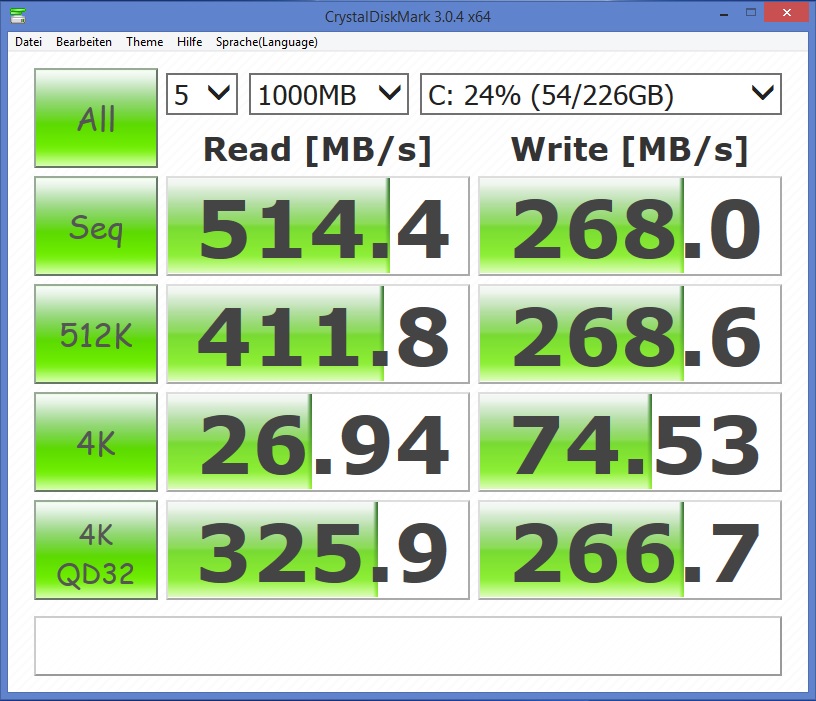Open the Sprache(Language) menu
Viewport: 816px width, 701px height.
pyautogui.click(x=266, y=42)
